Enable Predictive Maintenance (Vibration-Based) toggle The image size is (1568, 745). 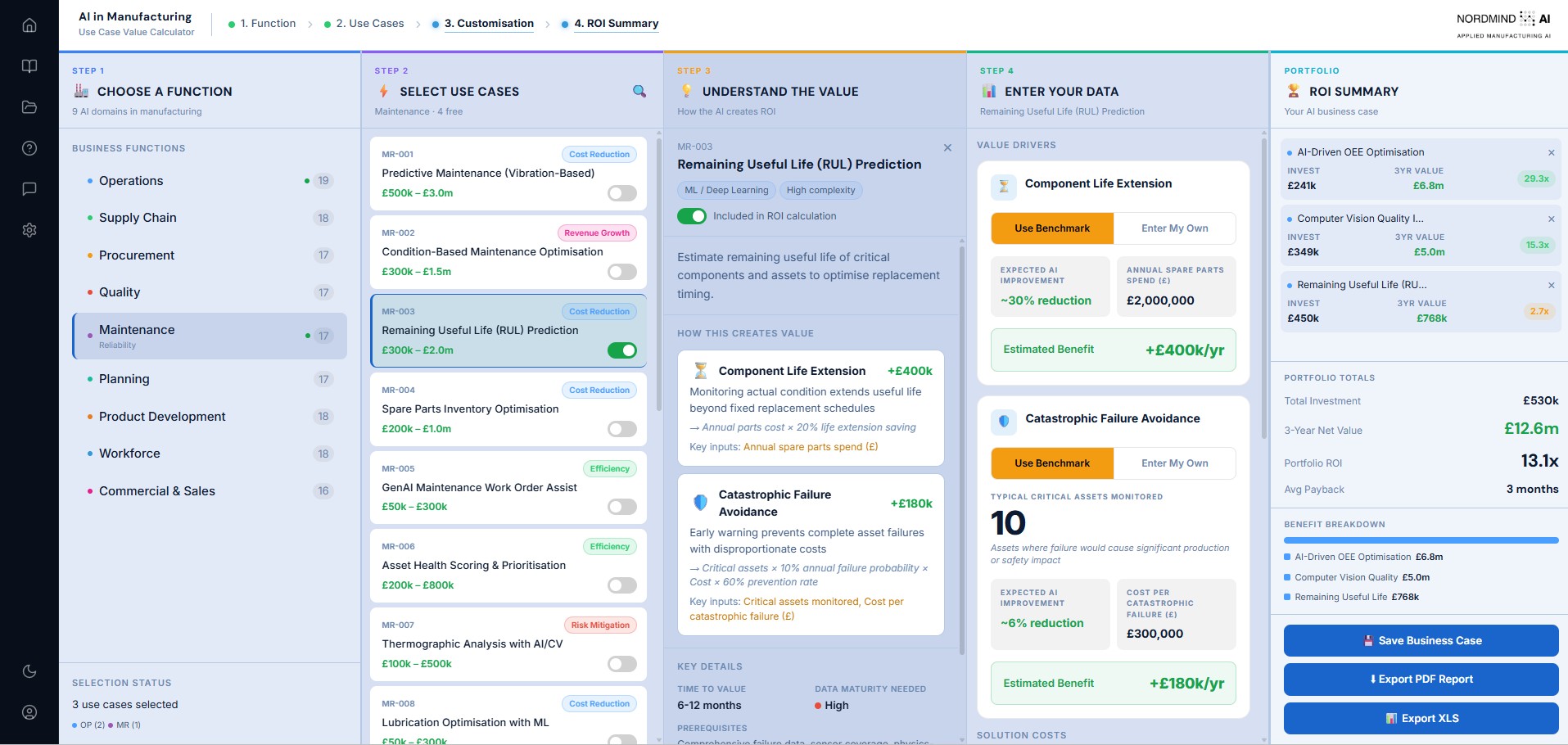pyautogui.click(x=622, y=193)
